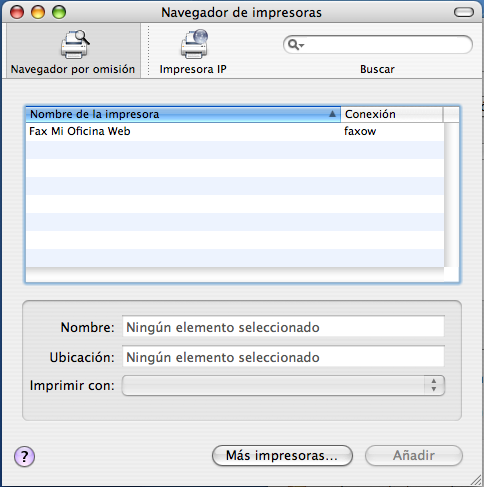This screenshot has width=484, height=487.
Task: Click the Ubicación text field
Action: tap(283, 357)
